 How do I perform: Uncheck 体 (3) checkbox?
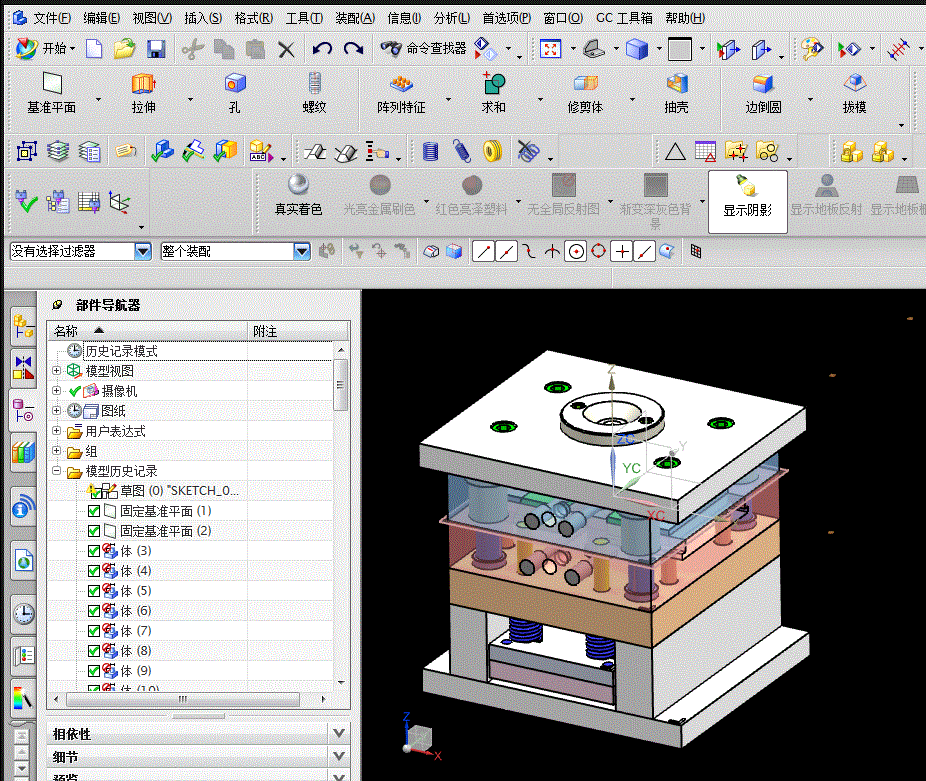(93, 551)
